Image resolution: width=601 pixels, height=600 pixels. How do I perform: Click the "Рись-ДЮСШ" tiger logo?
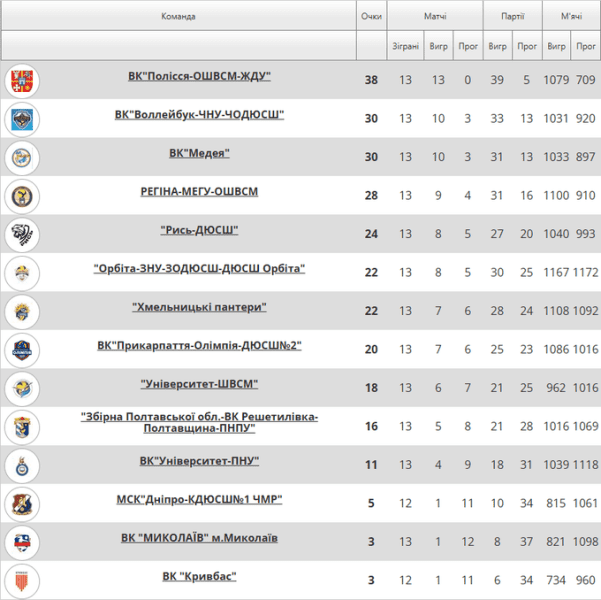[21, 234]
